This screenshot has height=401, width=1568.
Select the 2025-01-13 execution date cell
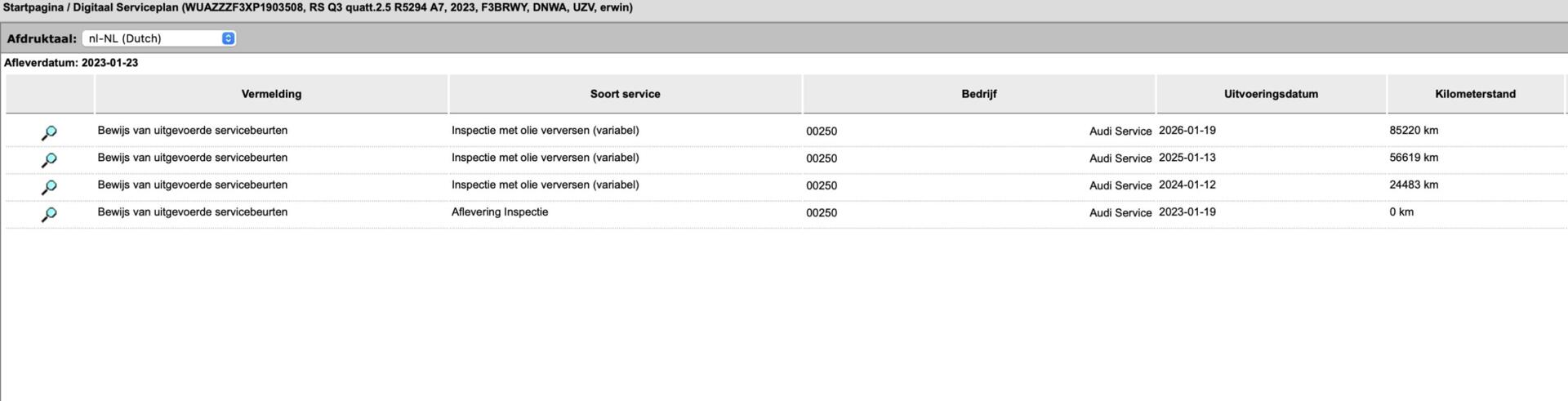click(1187, 158)
